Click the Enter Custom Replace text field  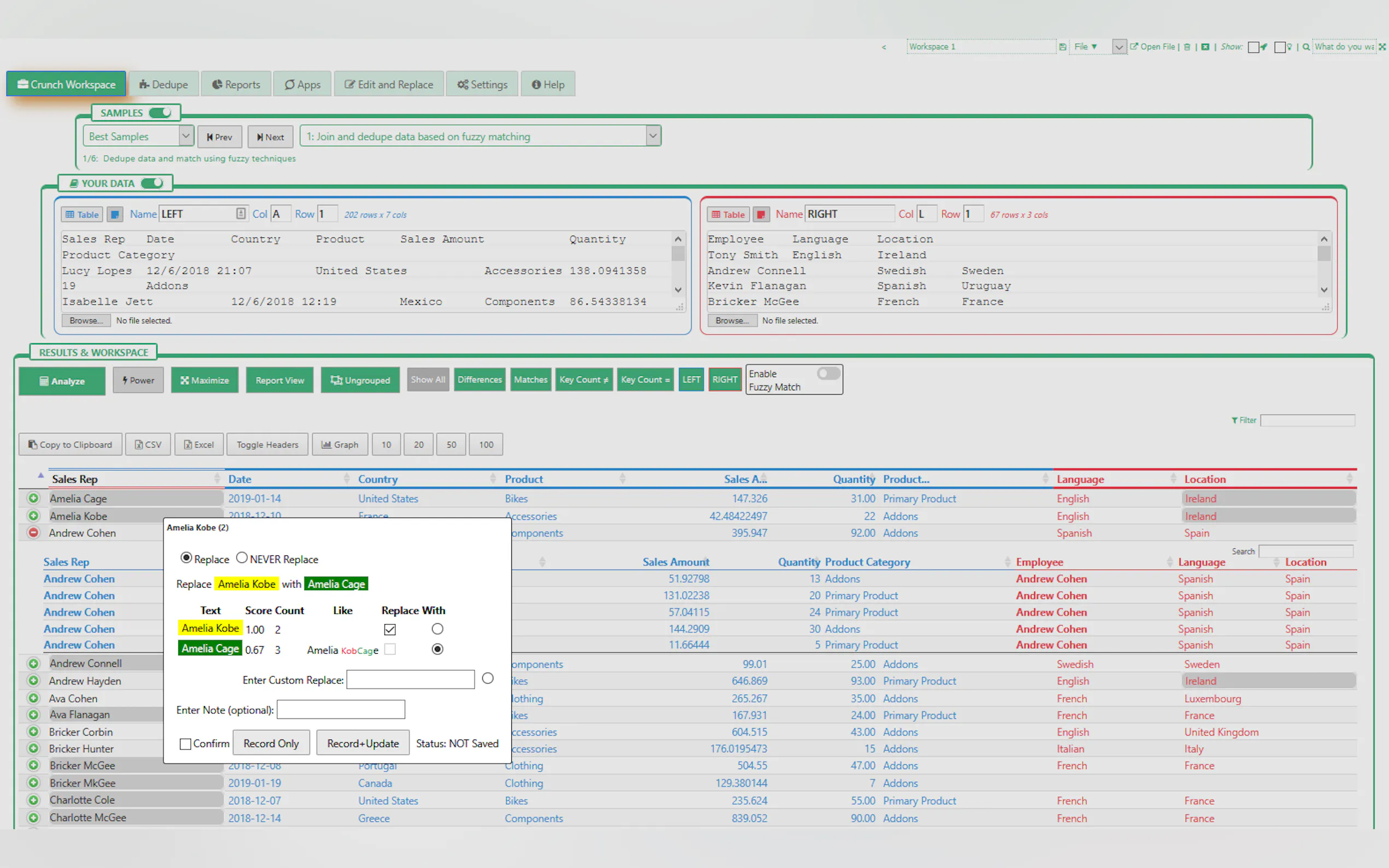coord(410,680)
